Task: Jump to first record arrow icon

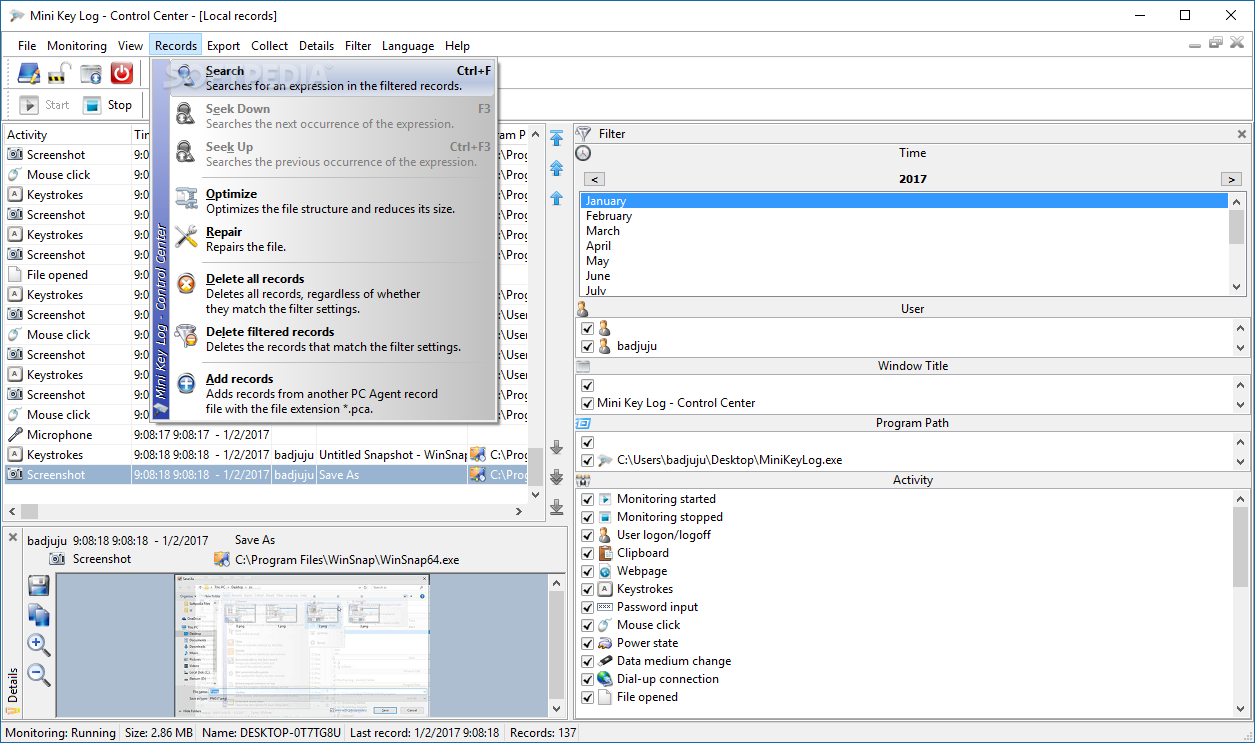Action: click(557, 138)
